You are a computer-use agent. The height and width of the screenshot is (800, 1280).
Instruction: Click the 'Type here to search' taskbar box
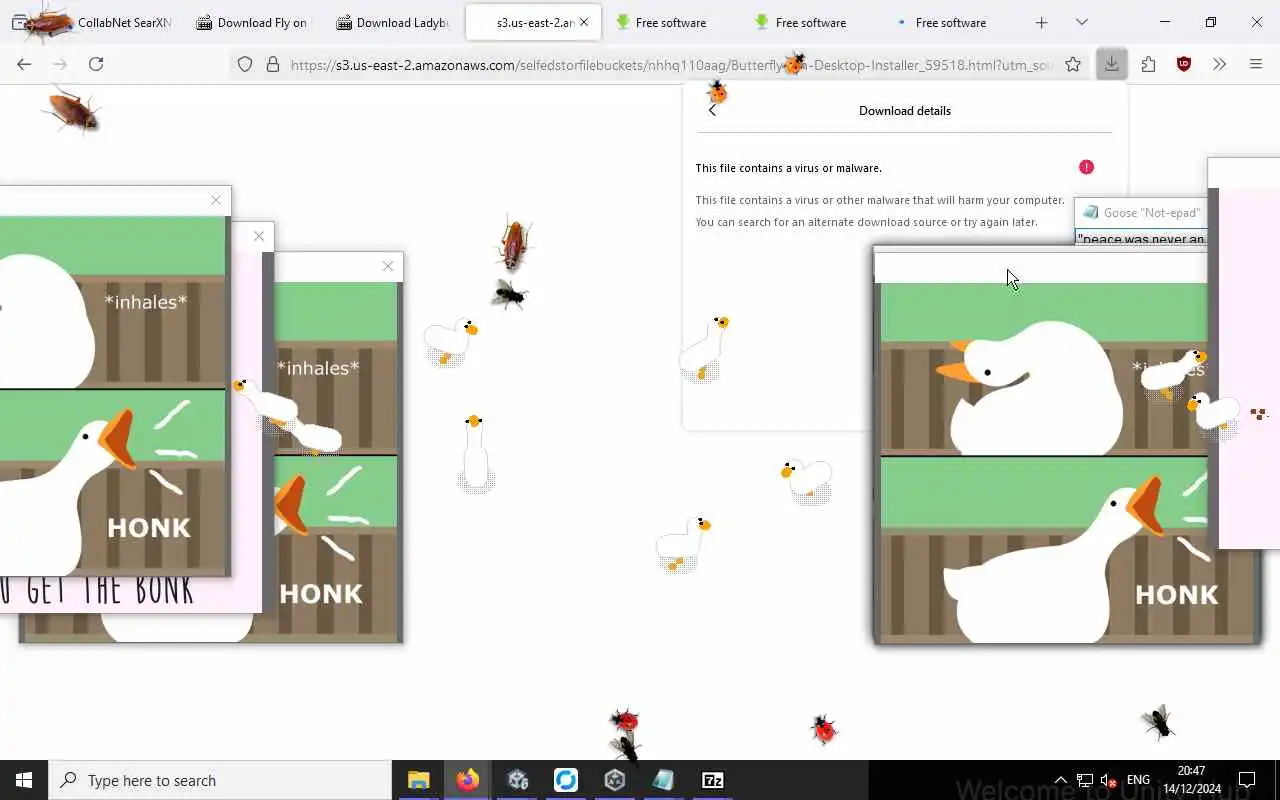point(220,780)
